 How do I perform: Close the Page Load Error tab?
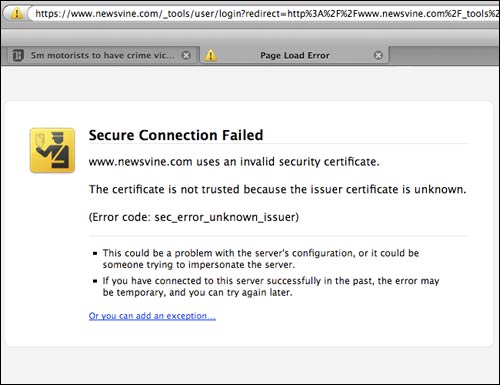point(378,55)
